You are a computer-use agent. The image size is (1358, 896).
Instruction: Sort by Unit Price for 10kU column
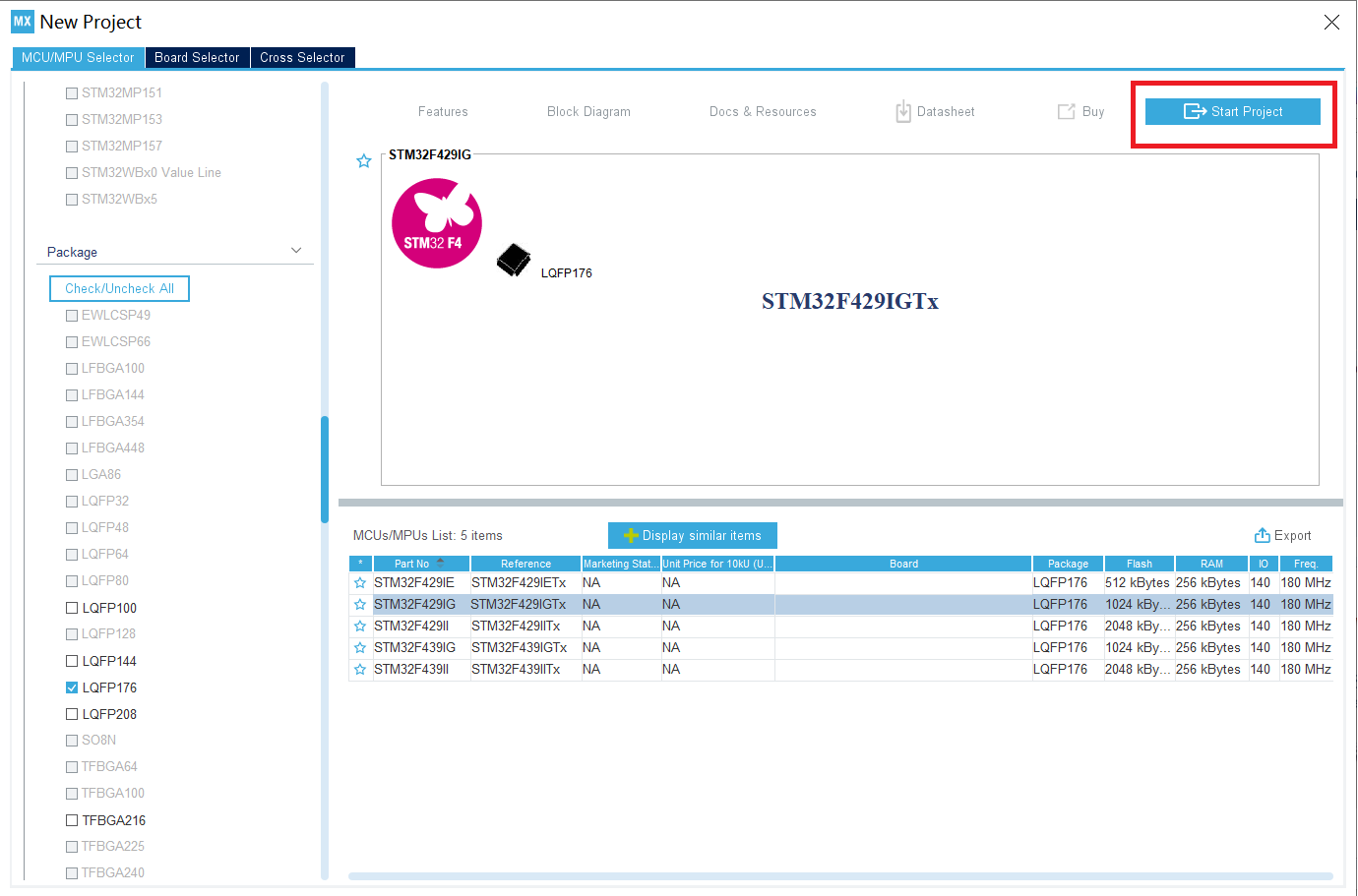point(717,564)
